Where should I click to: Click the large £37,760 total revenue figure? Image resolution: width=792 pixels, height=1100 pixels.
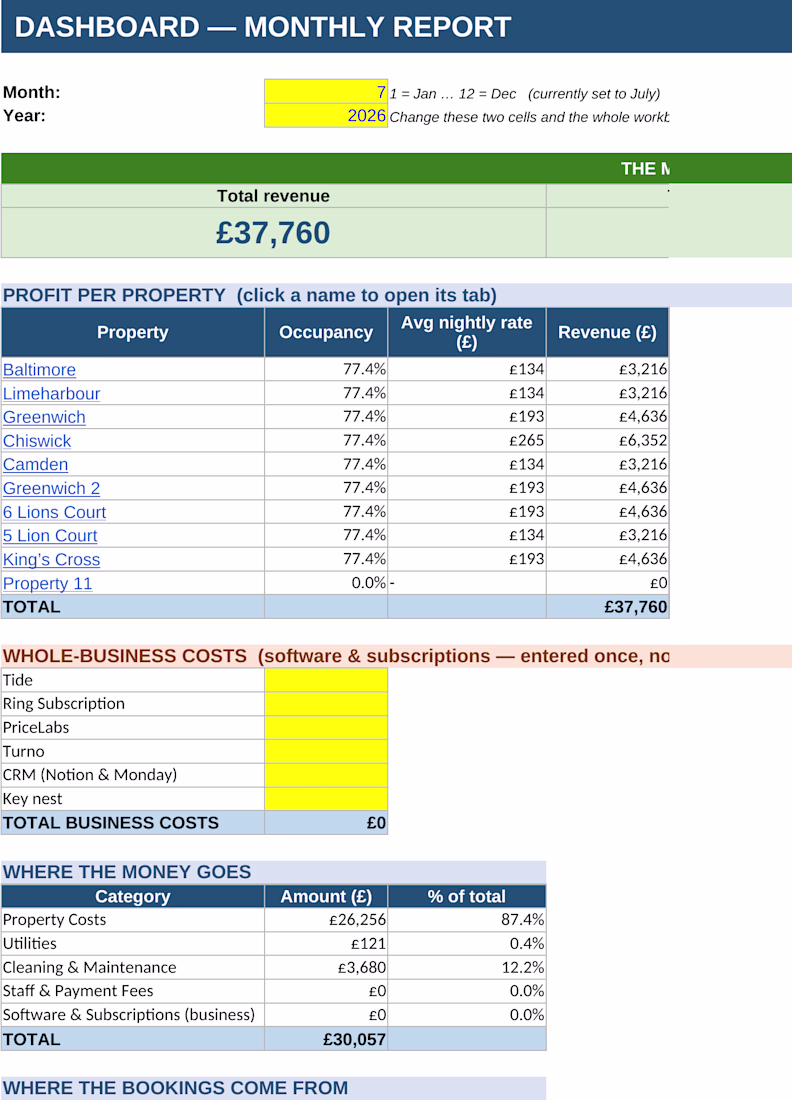(273, 233)
